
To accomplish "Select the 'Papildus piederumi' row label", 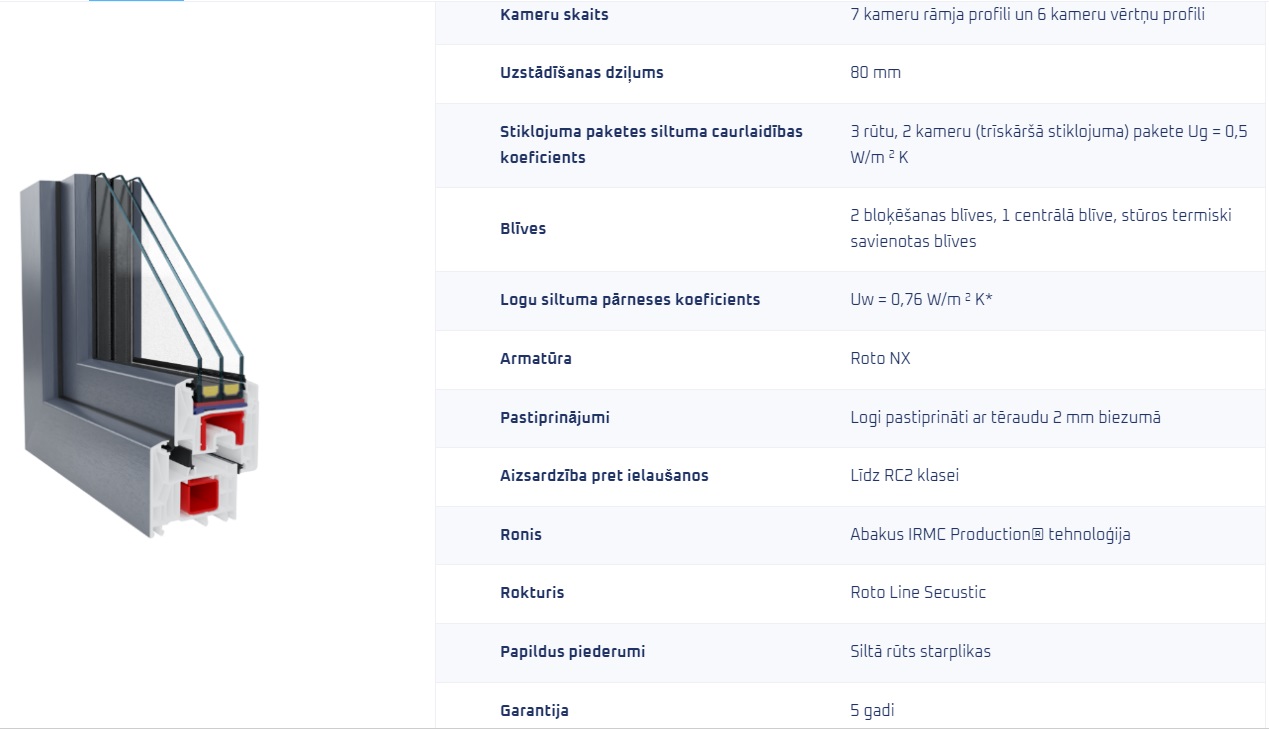I will coord(572,652).
